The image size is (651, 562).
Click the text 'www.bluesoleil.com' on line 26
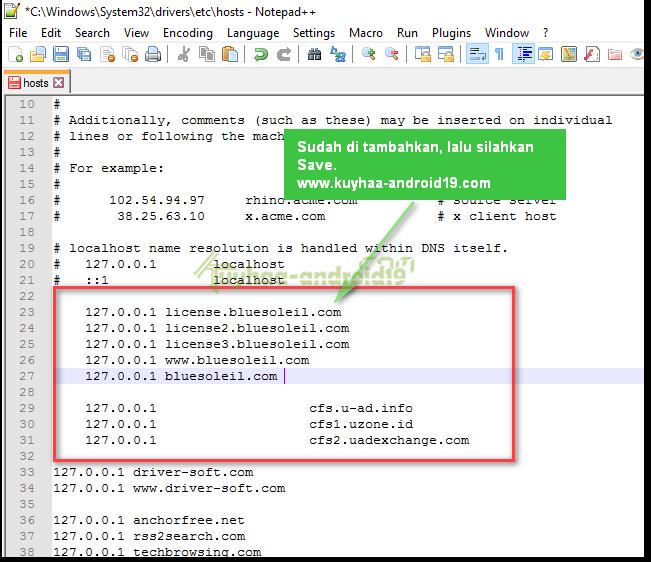237,360
